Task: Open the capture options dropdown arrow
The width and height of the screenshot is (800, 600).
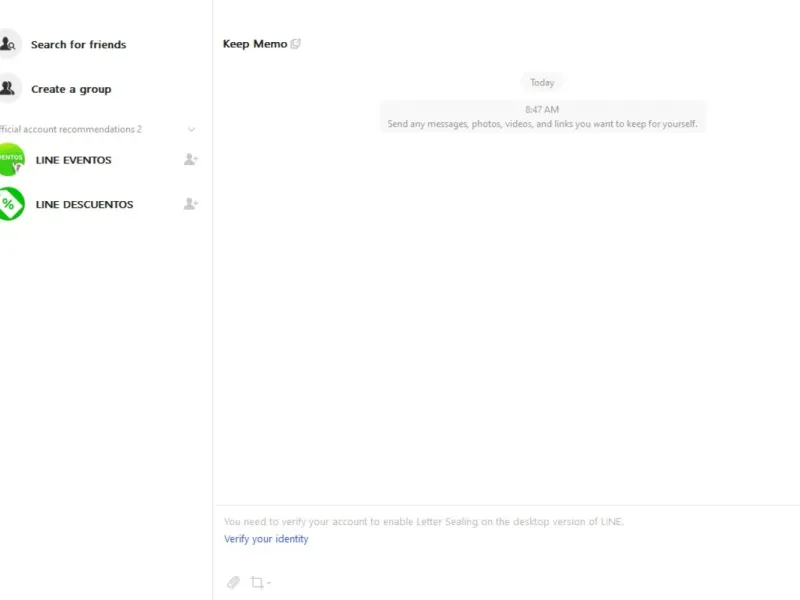Action: (269, 583)
